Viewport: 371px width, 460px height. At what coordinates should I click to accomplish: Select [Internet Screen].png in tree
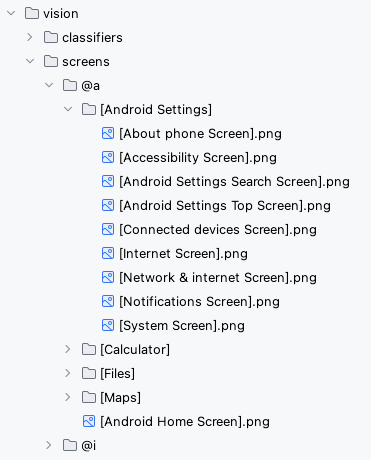coord(183,254)
